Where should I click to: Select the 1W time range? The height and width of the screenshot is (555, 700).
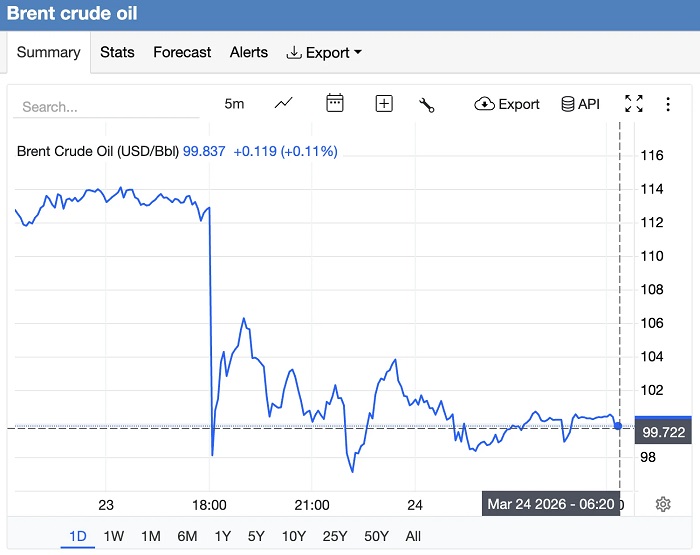pos(114,536)
